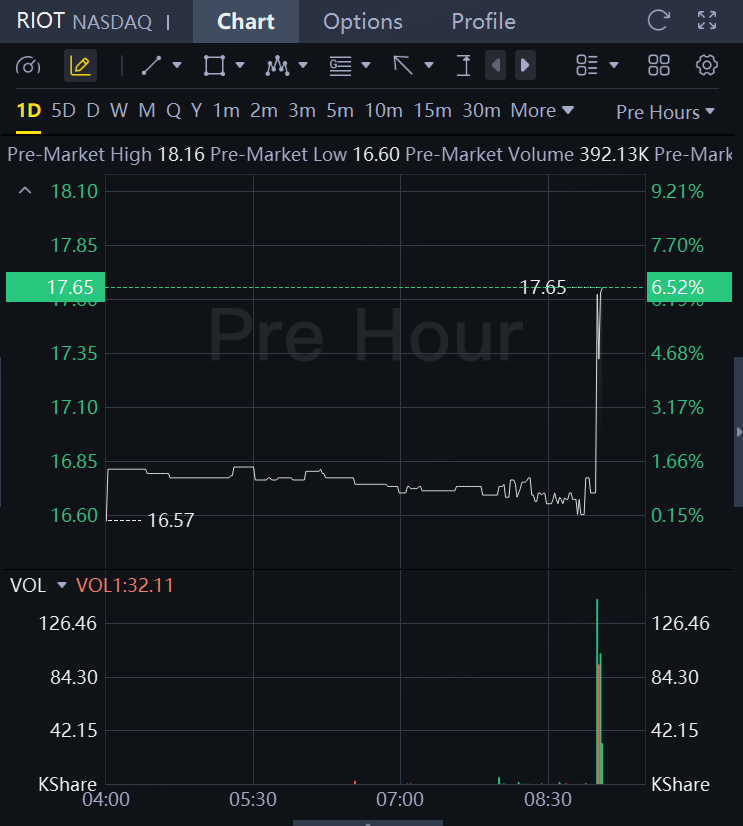Open the multi-chart grid view
This screenshot has width=743, height=826.
coord(659,65)
